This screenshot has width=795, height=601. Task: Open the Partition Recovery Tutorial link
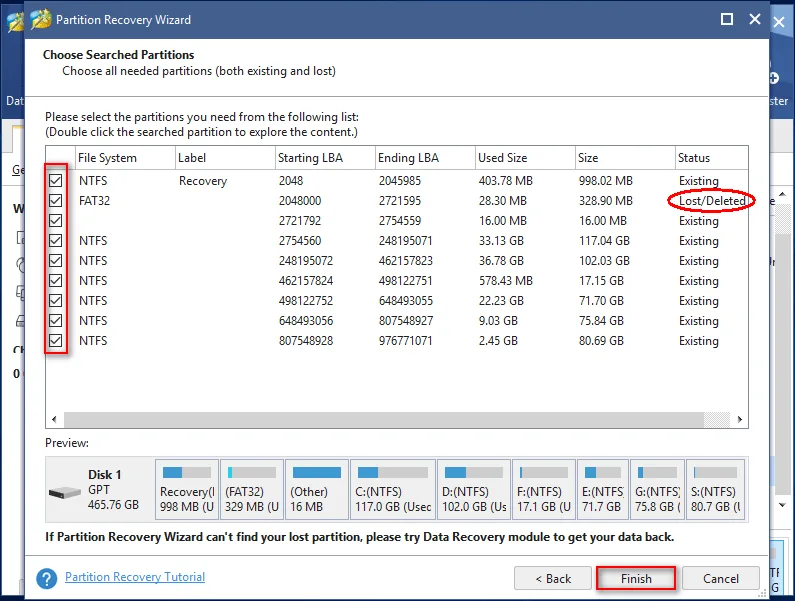click(135, 577)
